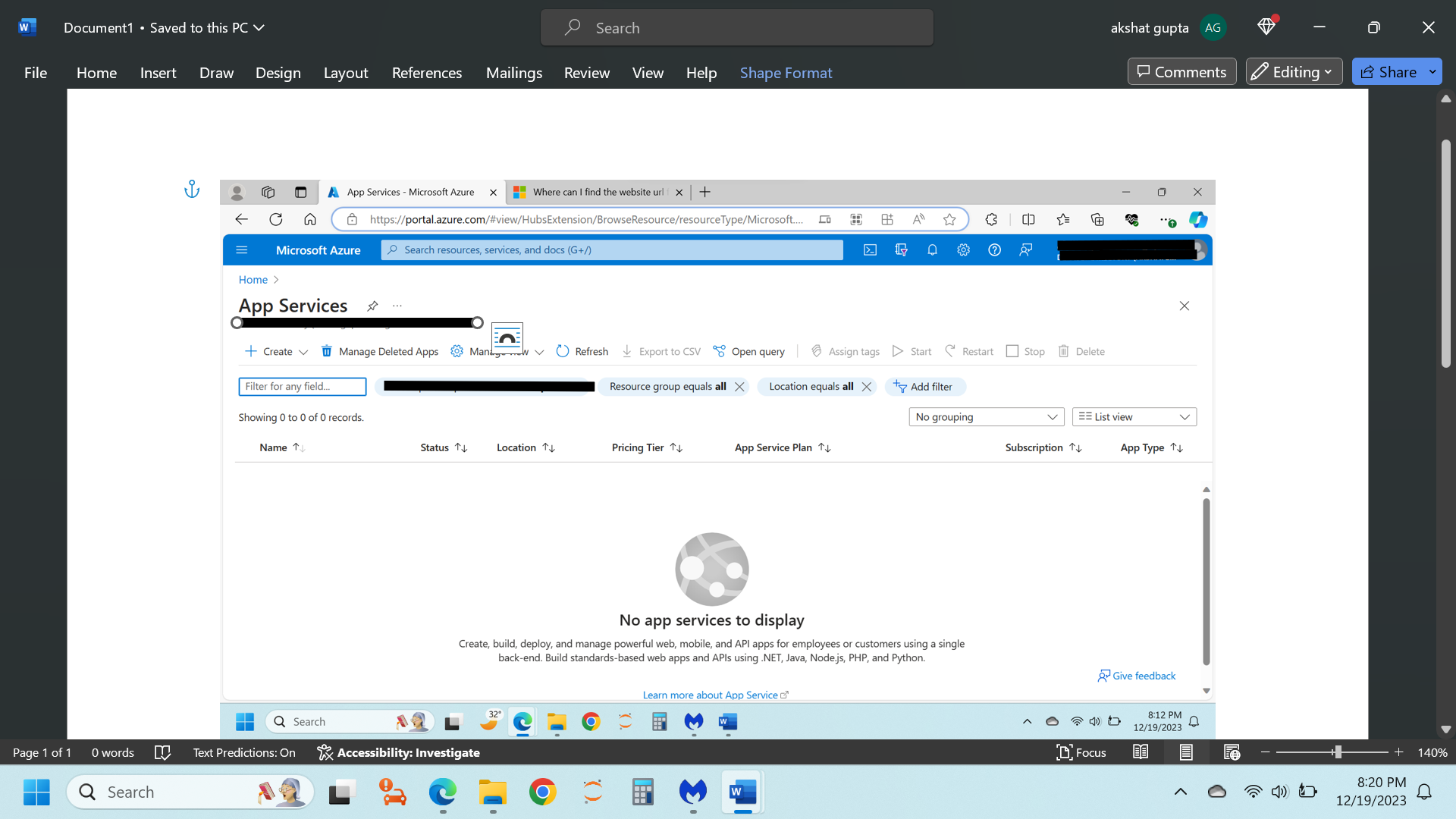Click the object anchor icon in document
The image size is (1456, 819).
192,189
